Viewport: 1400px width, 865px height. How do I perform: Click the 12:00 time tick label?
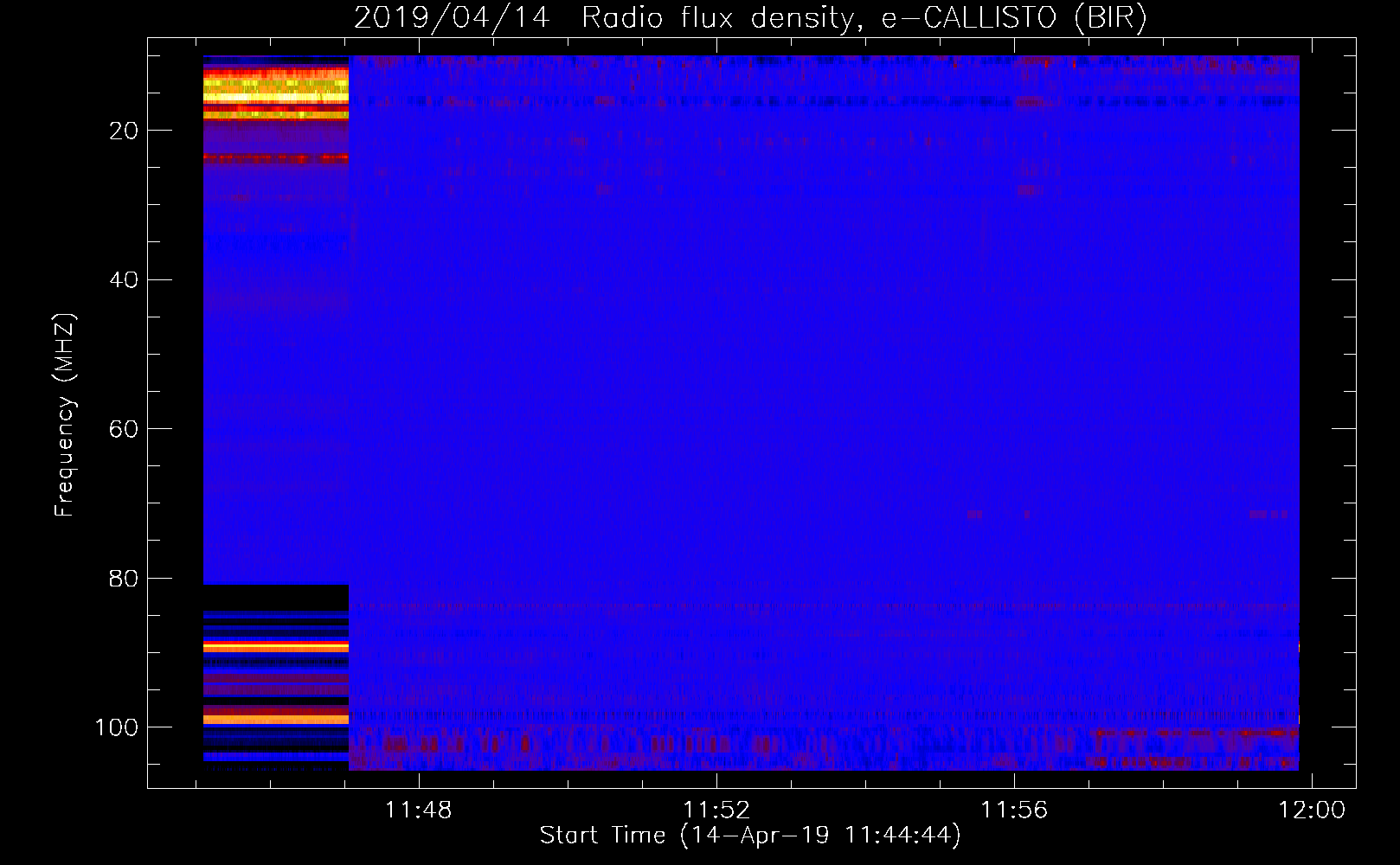[1312, 810]
